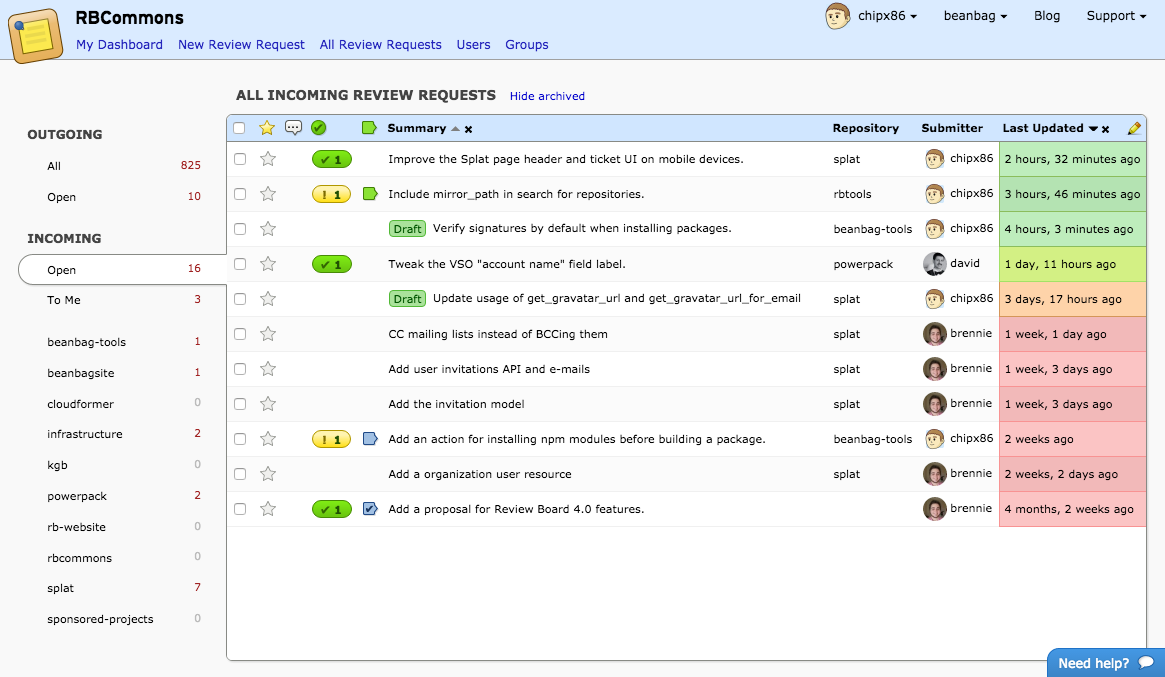
Task: Click the yellow issue badge on 'Include mirror_path' row
Action: pos(331,195)
